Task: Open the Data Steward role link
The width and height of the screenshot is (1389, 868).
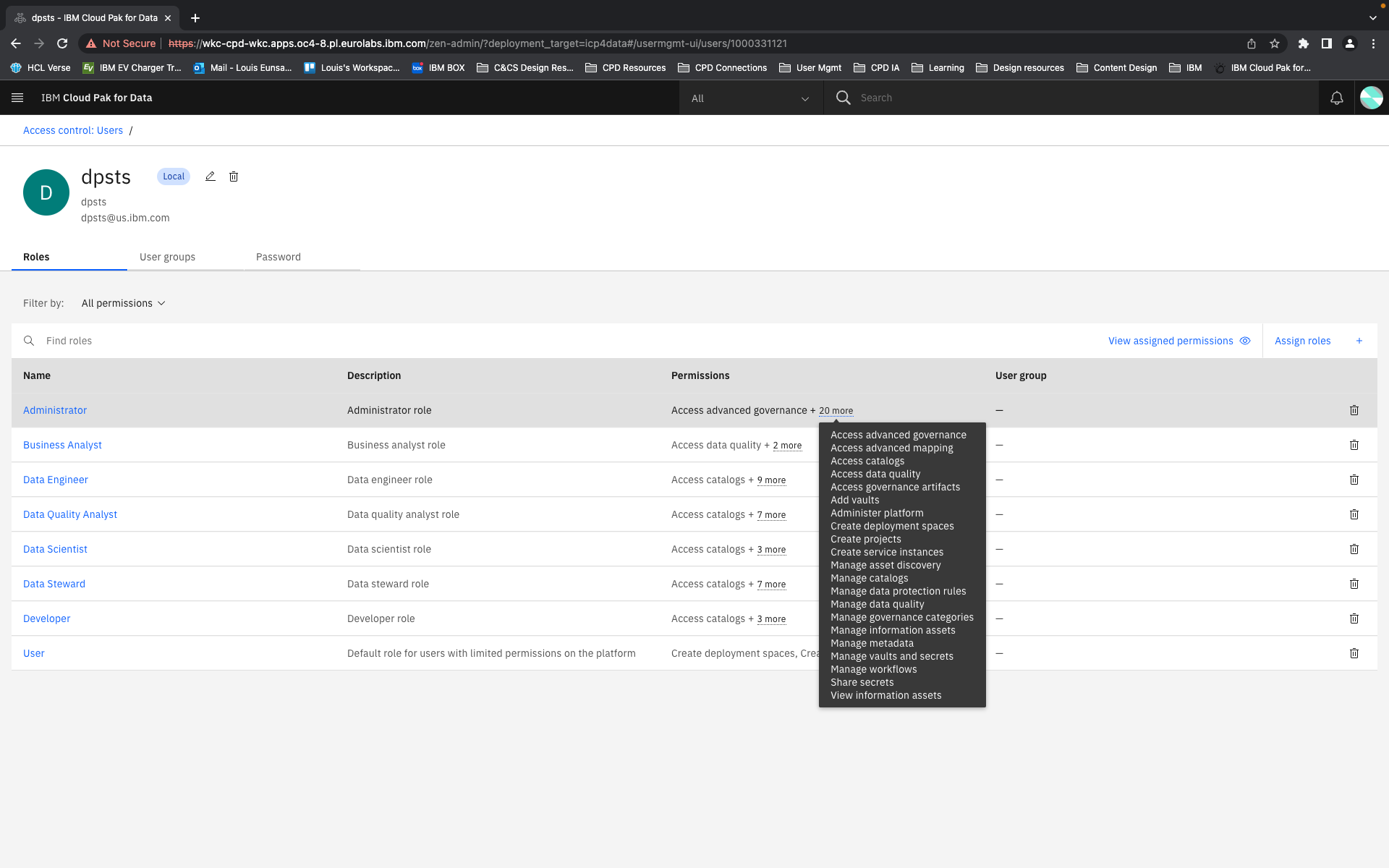Action: tap(54, 584)
